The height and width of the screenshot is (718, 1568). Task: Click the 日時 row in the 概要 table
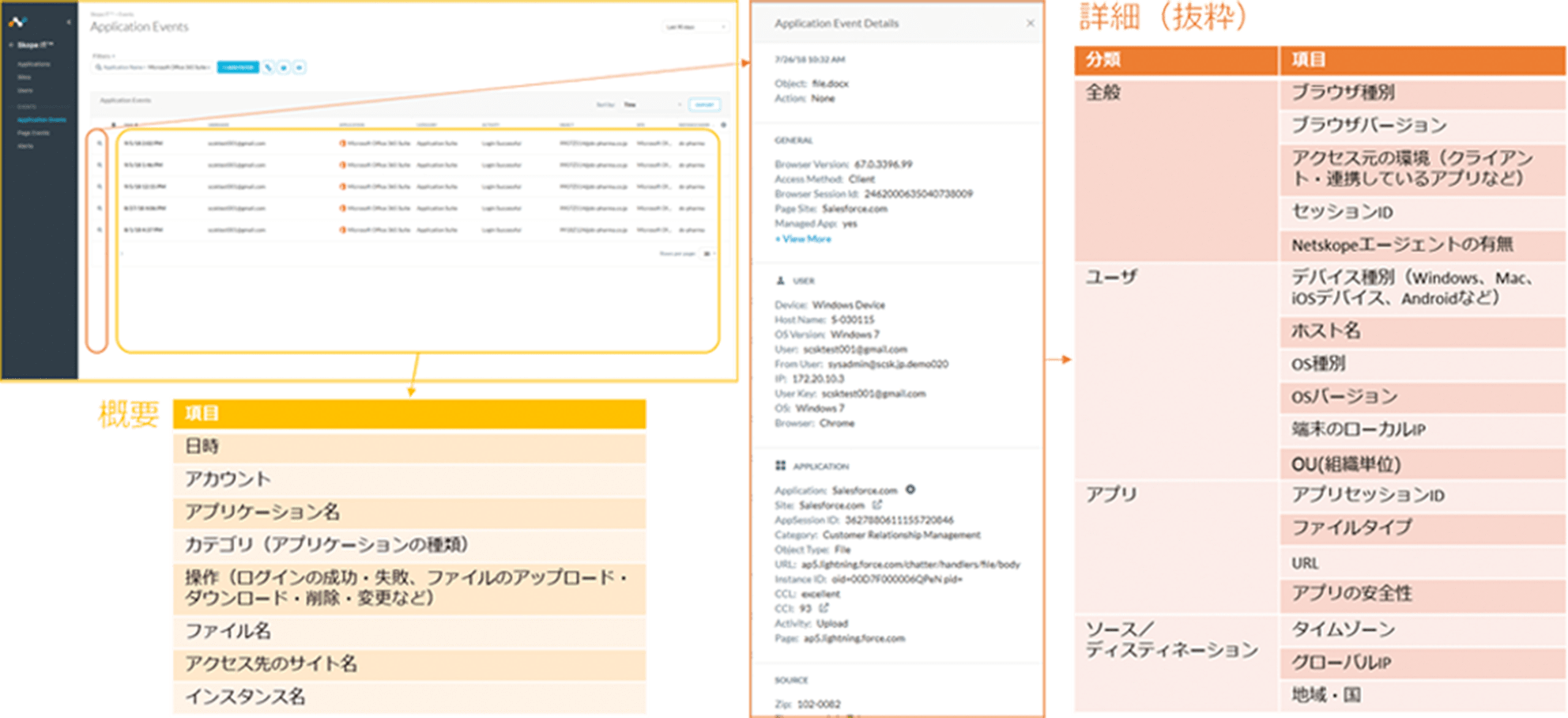[409, 447]
